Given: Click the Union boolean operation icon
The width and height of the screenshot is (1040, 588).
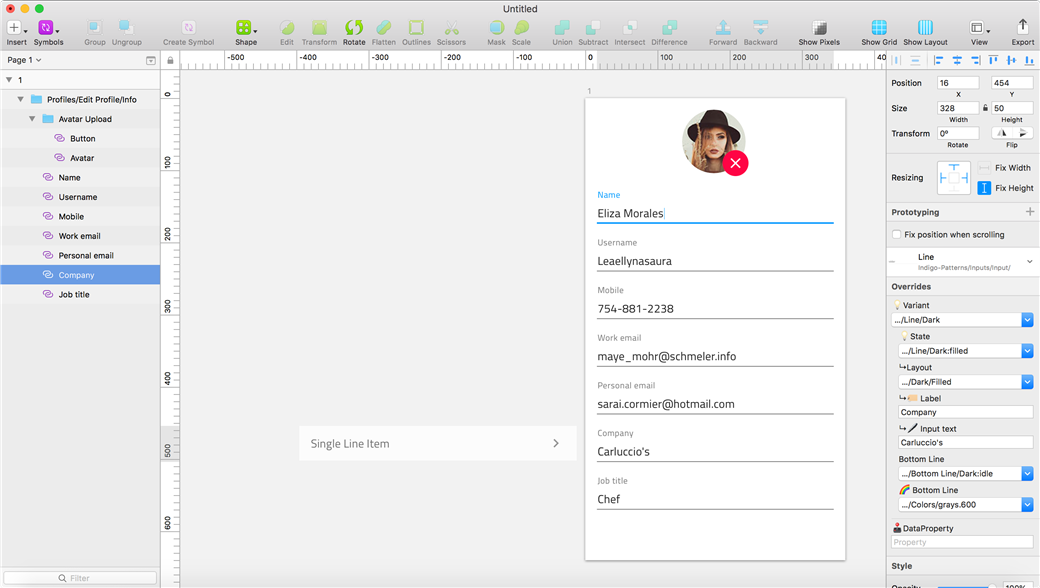Looking at the screenshot, I should point(562,28).
